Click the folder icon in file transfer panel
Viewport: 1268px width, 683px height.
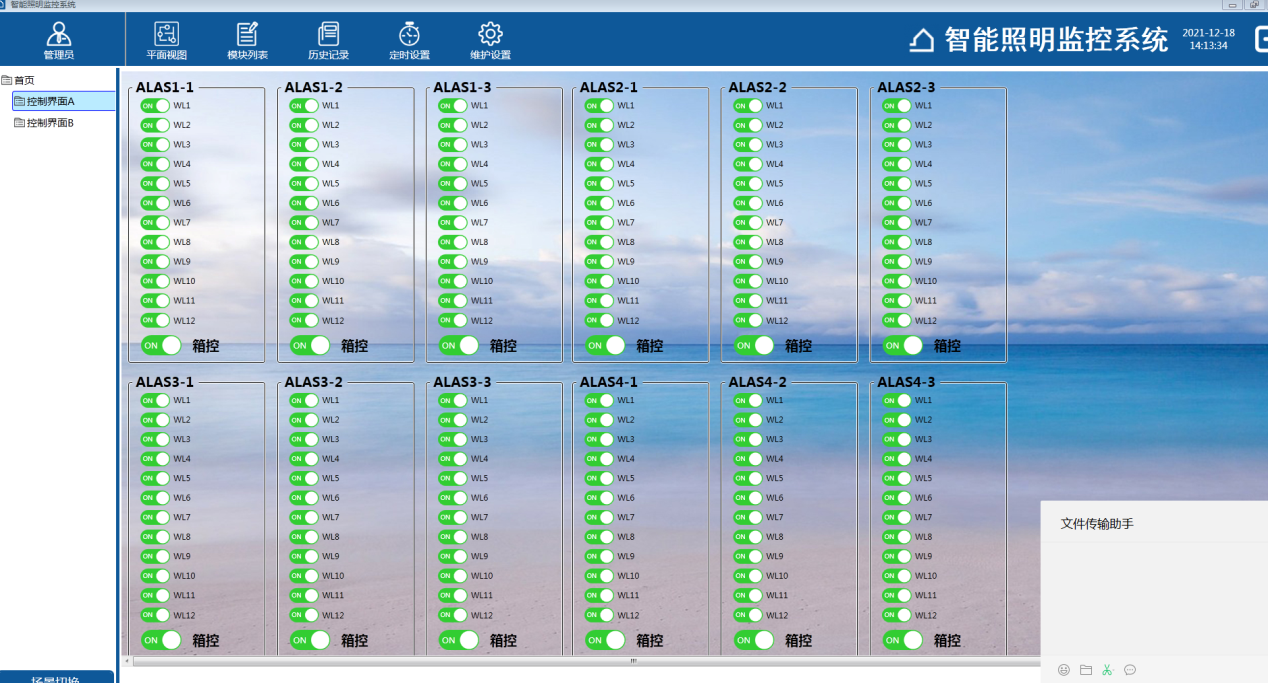coord(1086,670)
